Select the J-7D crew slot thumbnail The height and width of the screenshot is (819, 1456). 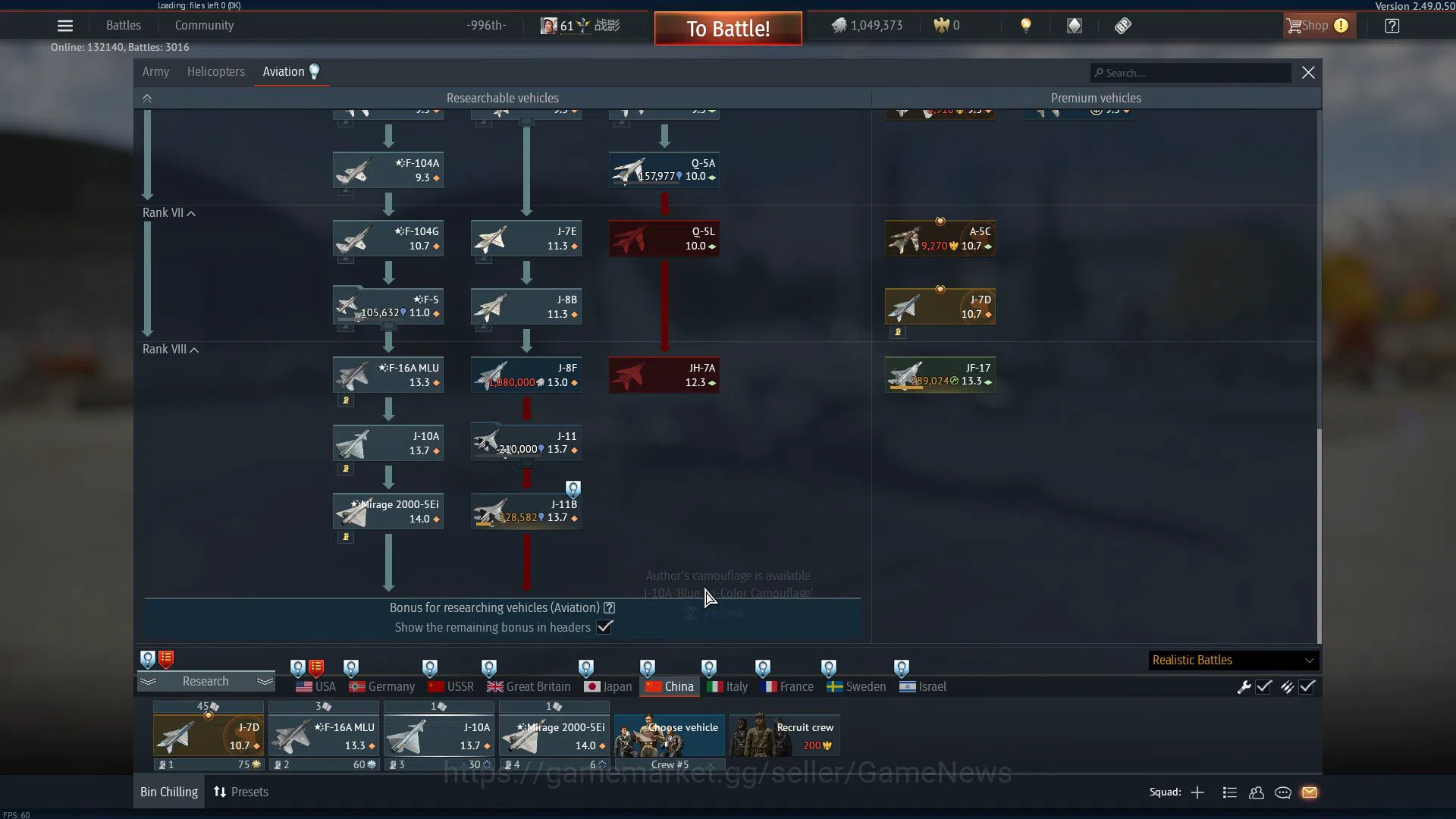[209, 736]
